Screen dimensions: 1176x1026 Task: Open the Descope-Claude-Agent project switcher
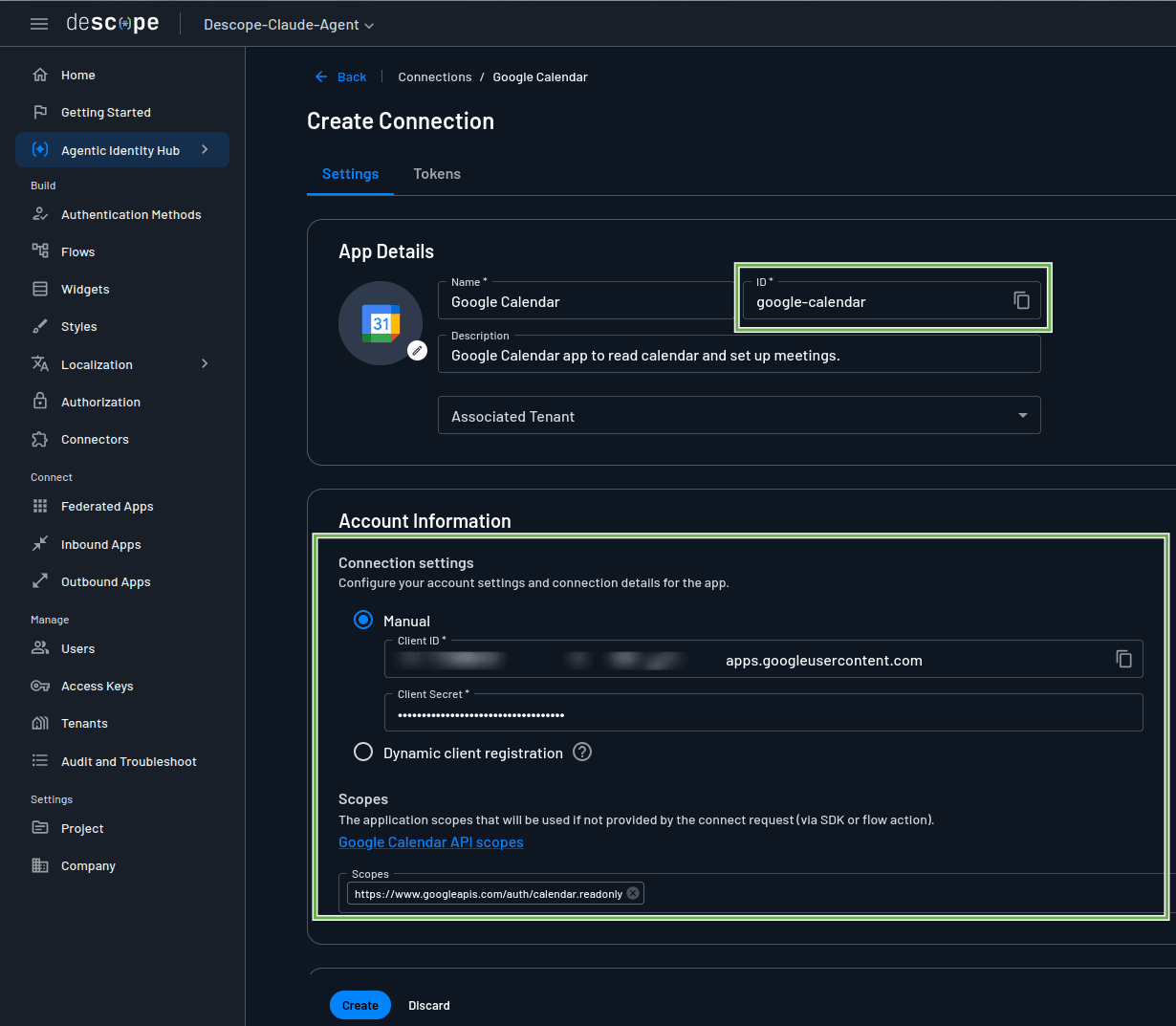[289, 25]
